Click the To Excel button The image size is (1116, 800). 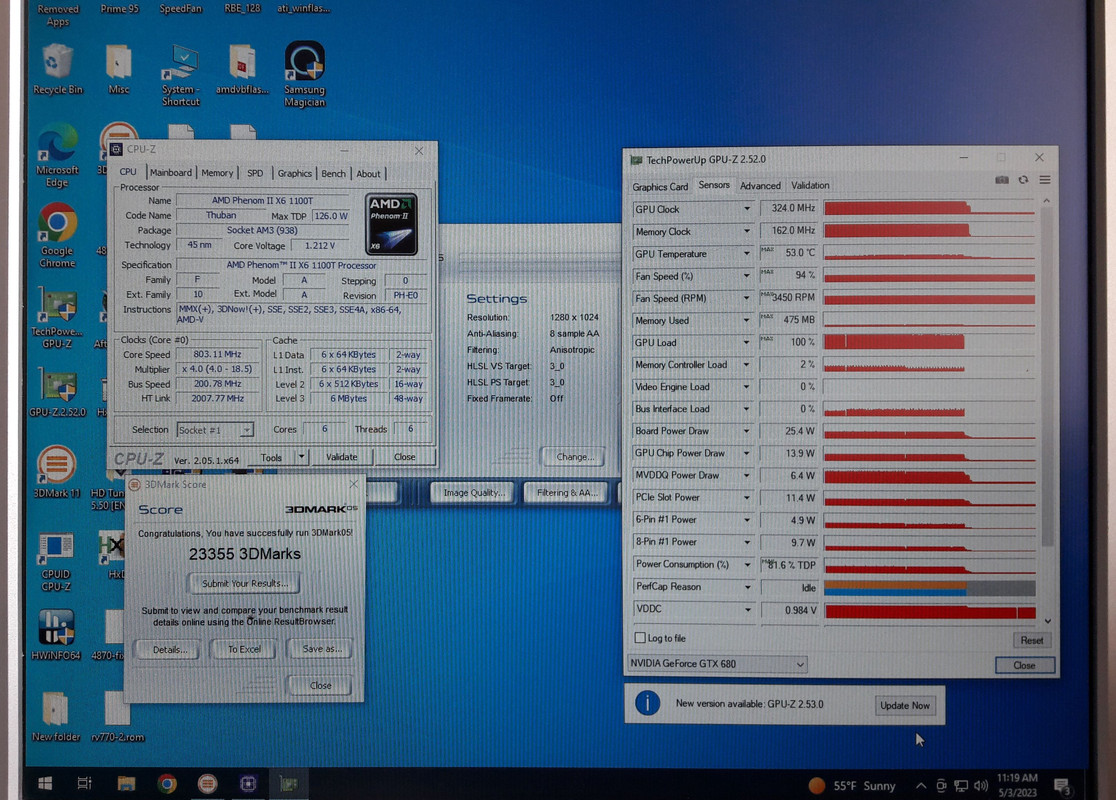(244, 649)
